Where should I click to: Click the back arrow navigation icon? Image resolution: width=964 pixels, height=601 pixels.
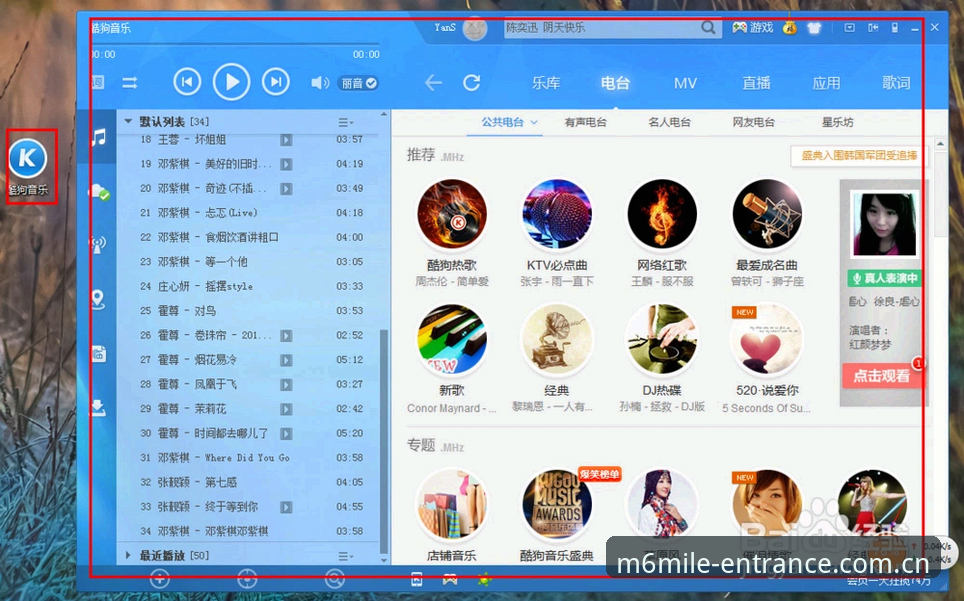(433, 82)
